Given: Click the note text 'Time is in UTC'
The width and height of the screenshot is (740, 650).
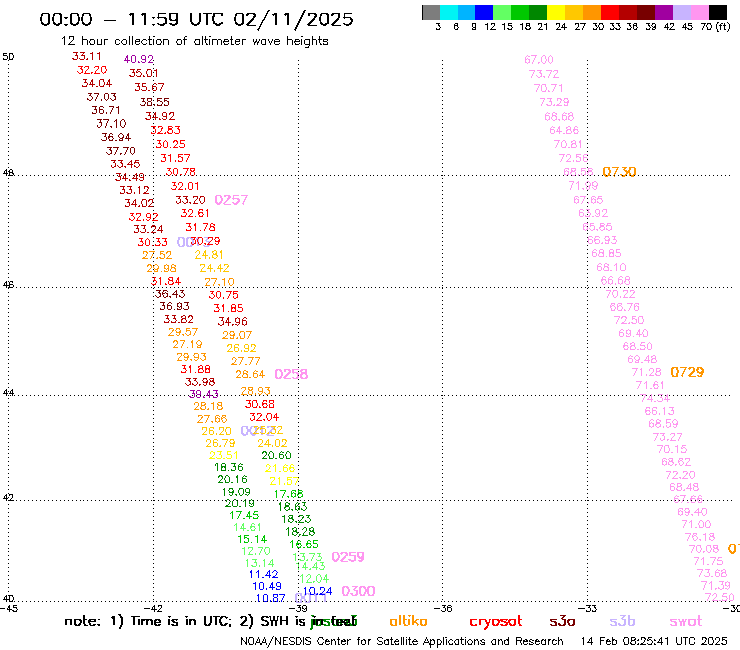Looking at the screenshot, I should (181, 621).
